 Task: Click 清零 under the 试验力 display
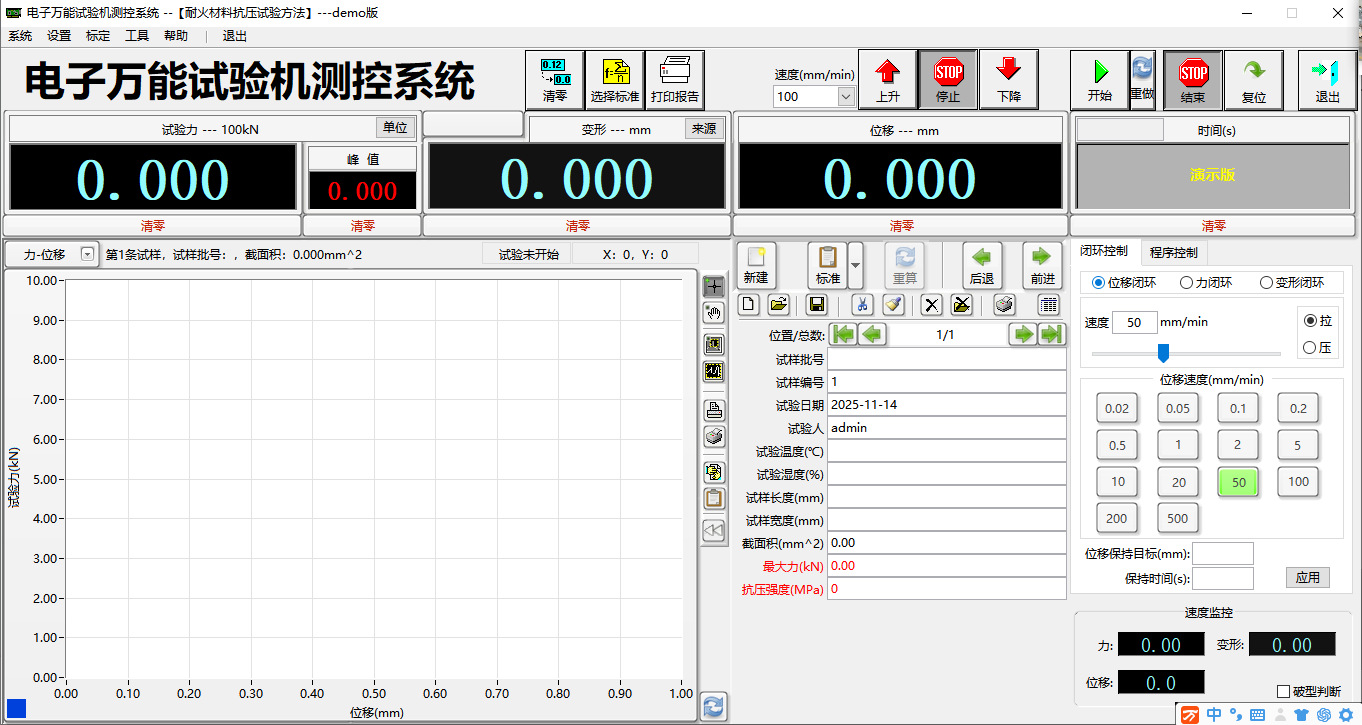point(152,226)
